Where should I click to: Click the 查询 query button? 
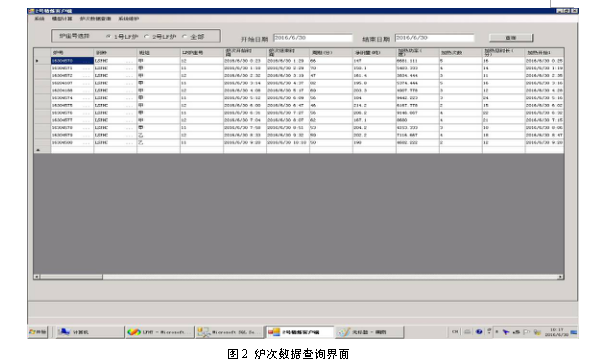click(x=511, y=38)
